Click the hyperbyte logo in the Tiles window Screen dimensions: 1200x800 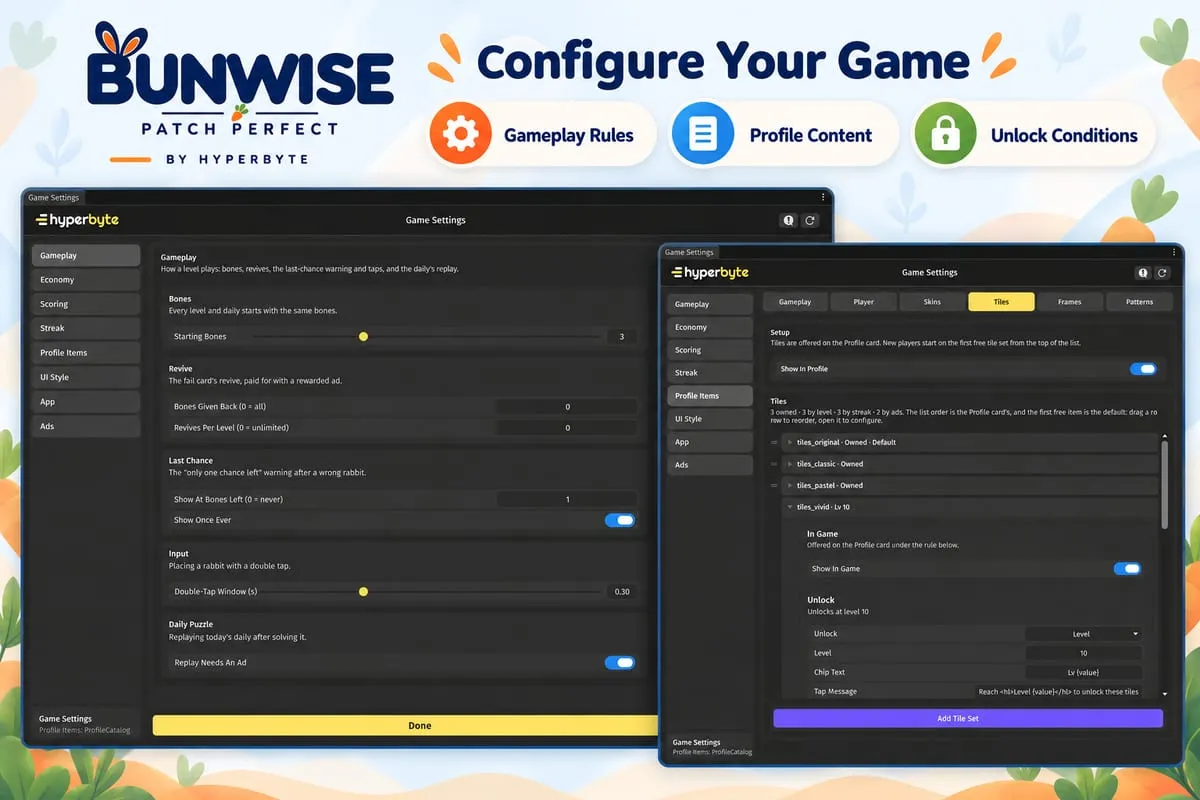(x=710, y=272)
